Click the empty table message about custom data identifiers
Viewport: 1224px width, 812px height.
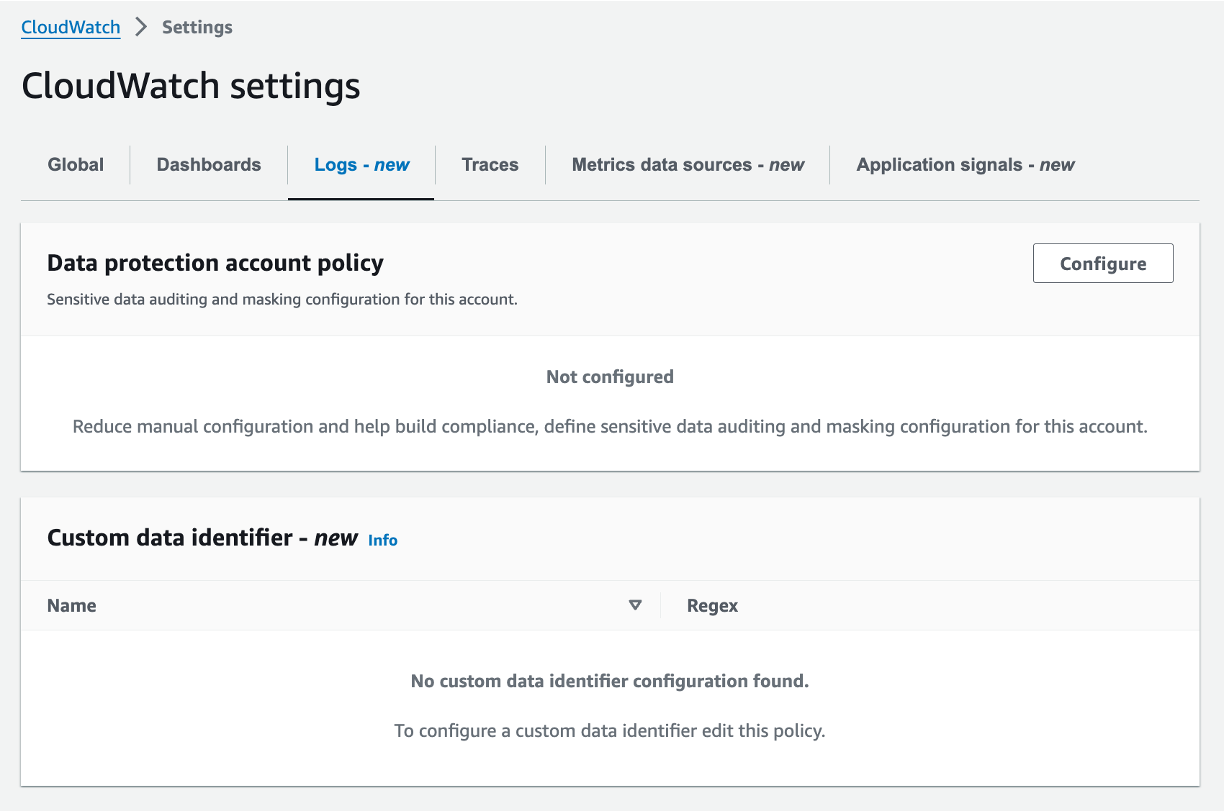point(610,681)
